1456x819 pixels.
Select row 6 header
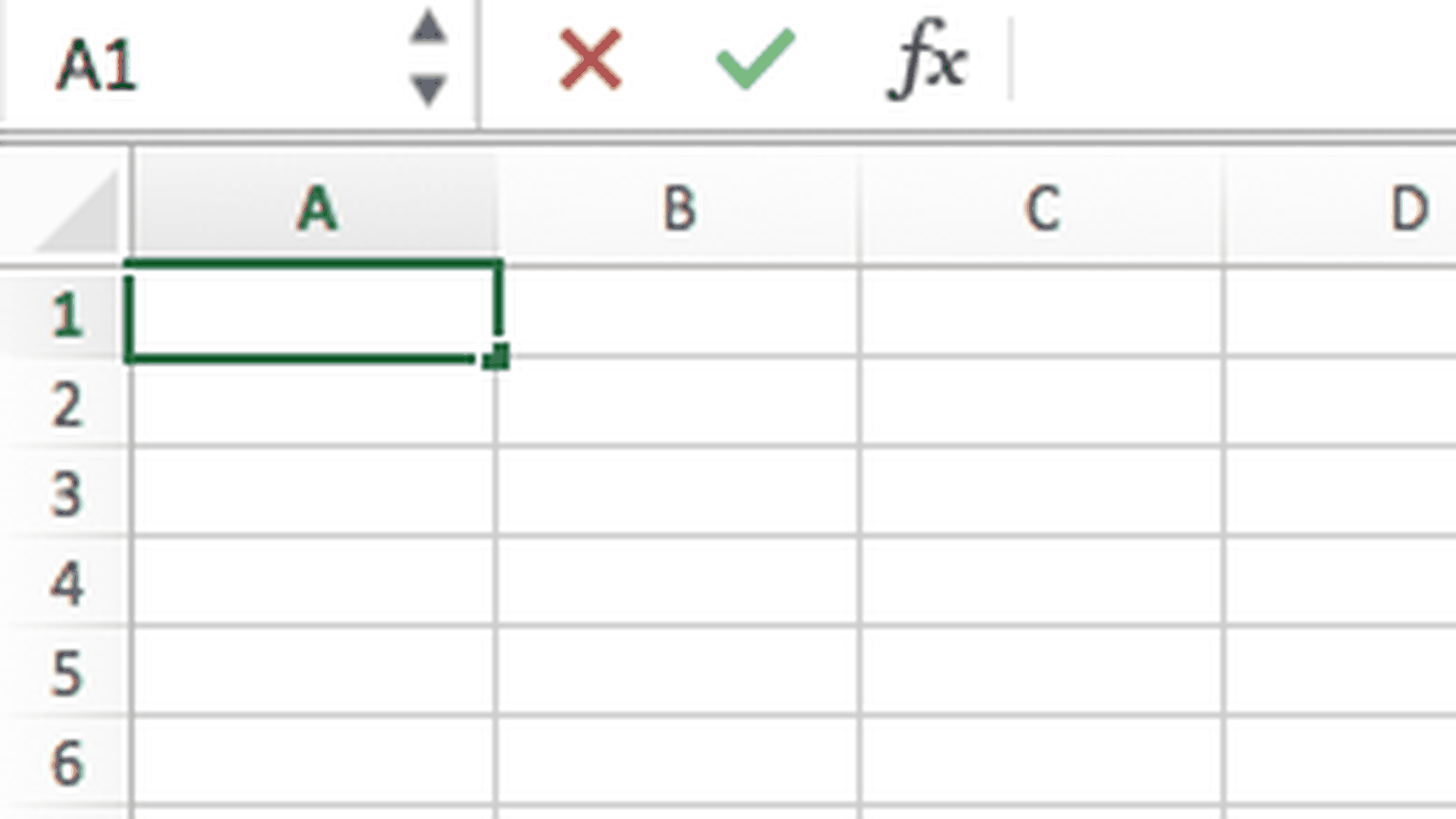point(67,761)
